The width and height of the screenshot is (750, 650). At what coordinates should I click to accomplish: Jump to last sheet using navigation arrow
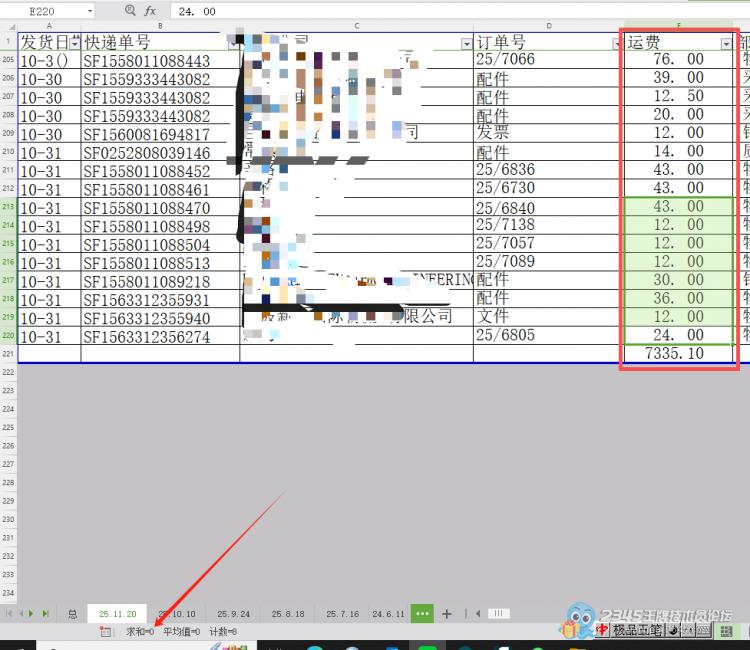(46, 613)
